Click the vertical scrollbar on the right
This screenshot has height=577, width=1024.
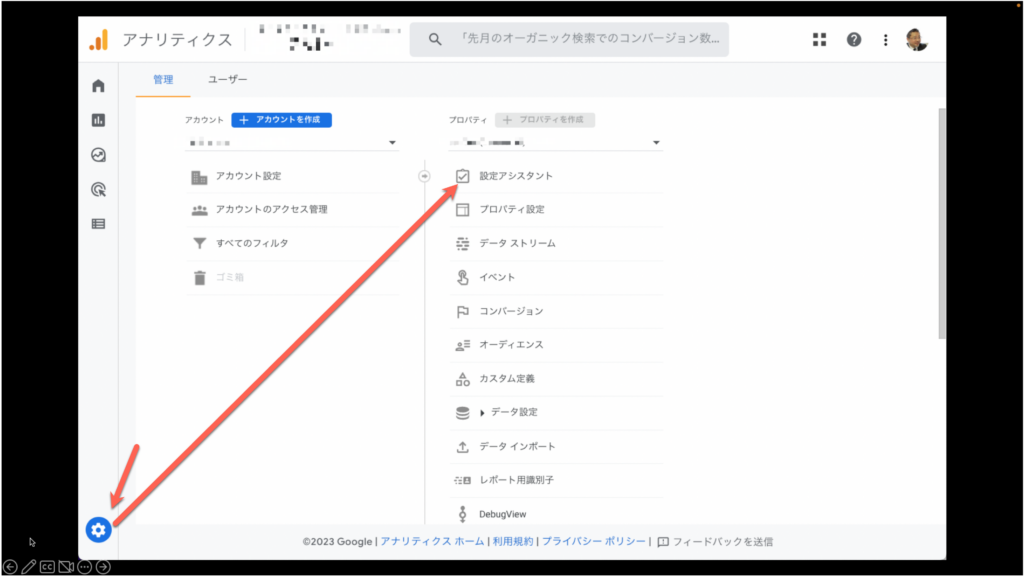(x=942, y=224)
